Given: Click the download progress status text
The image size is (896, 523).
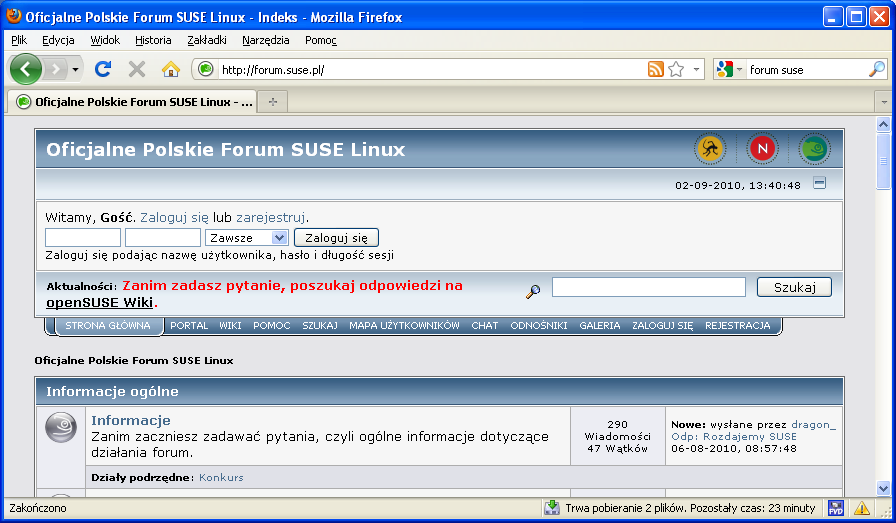Looking at the screenshot, I should point(690,508).
